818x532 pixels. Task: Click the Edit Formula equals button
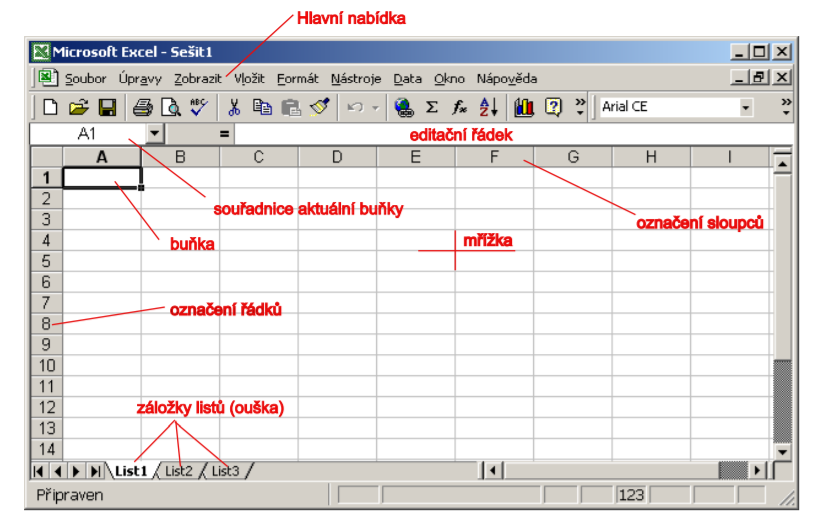click(224, 134)
